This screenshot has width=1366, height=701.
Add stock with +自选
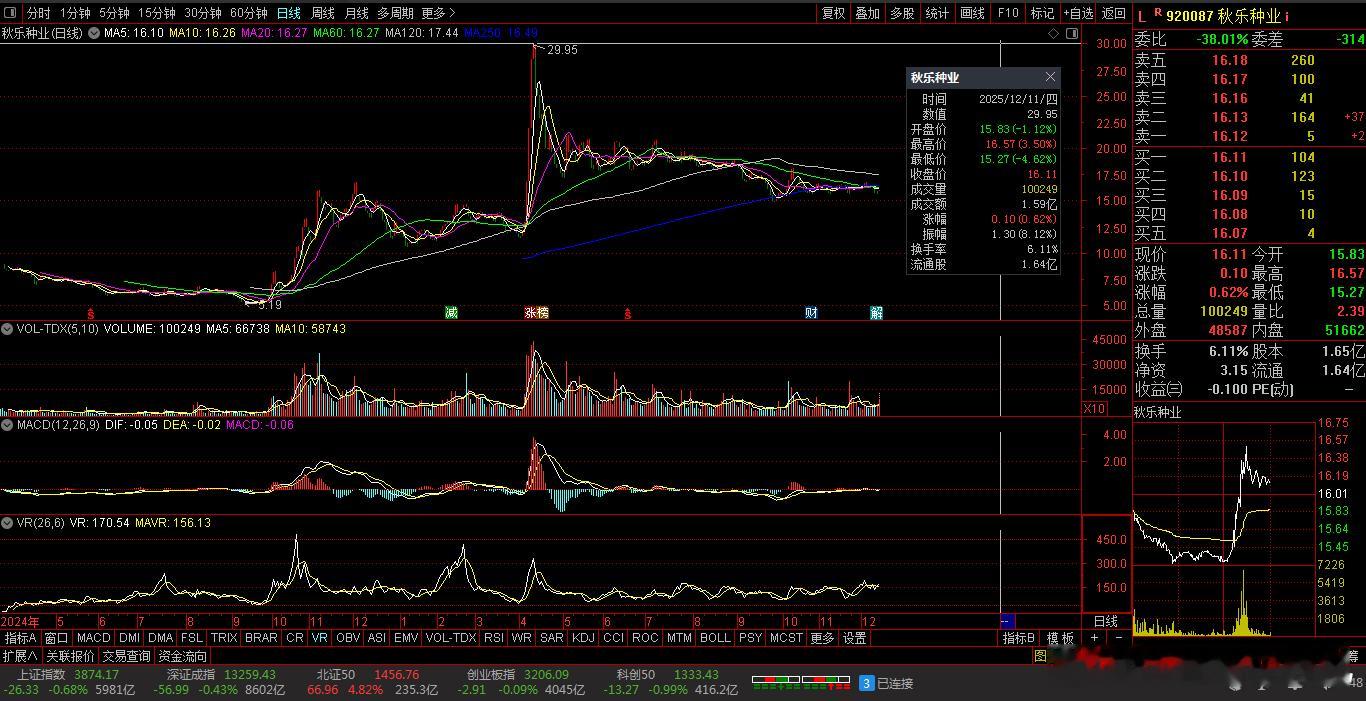point(1078,13)
